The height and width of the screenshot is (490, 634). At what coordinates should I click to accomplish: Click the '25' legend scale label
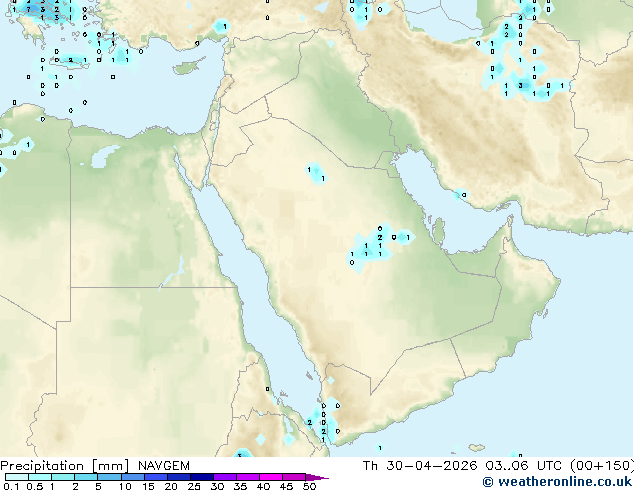[x=194, y=486]
